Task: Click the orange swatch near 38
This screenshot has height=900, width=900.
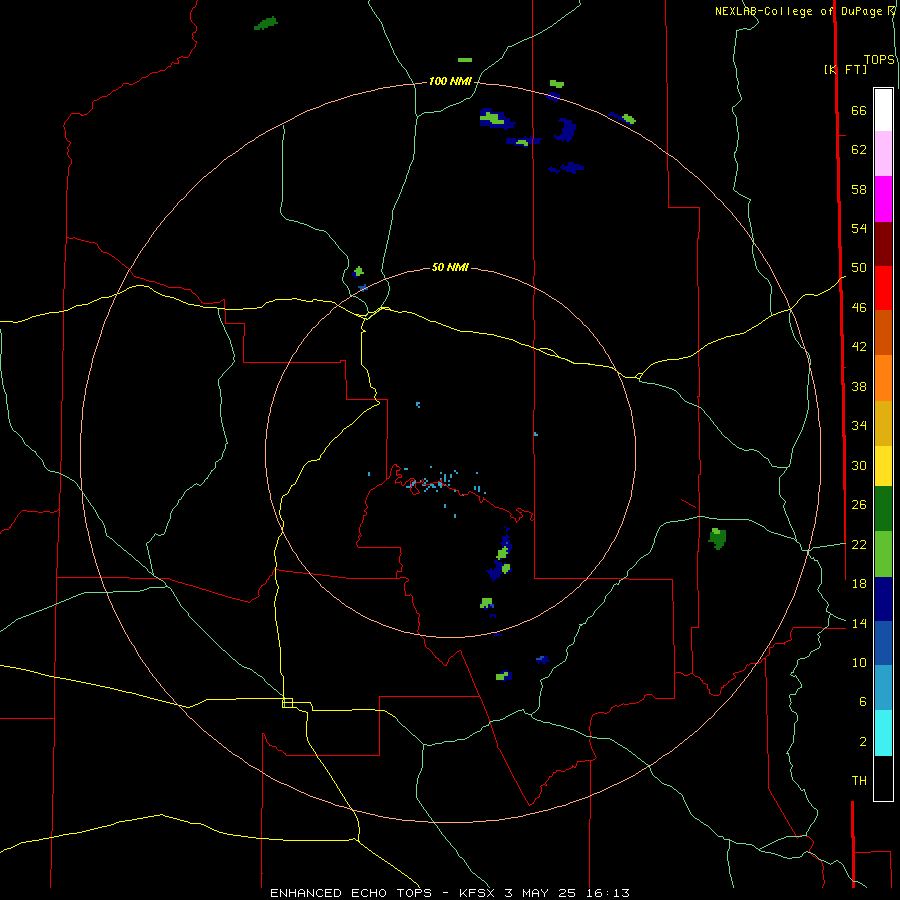Action: point(883,378)
